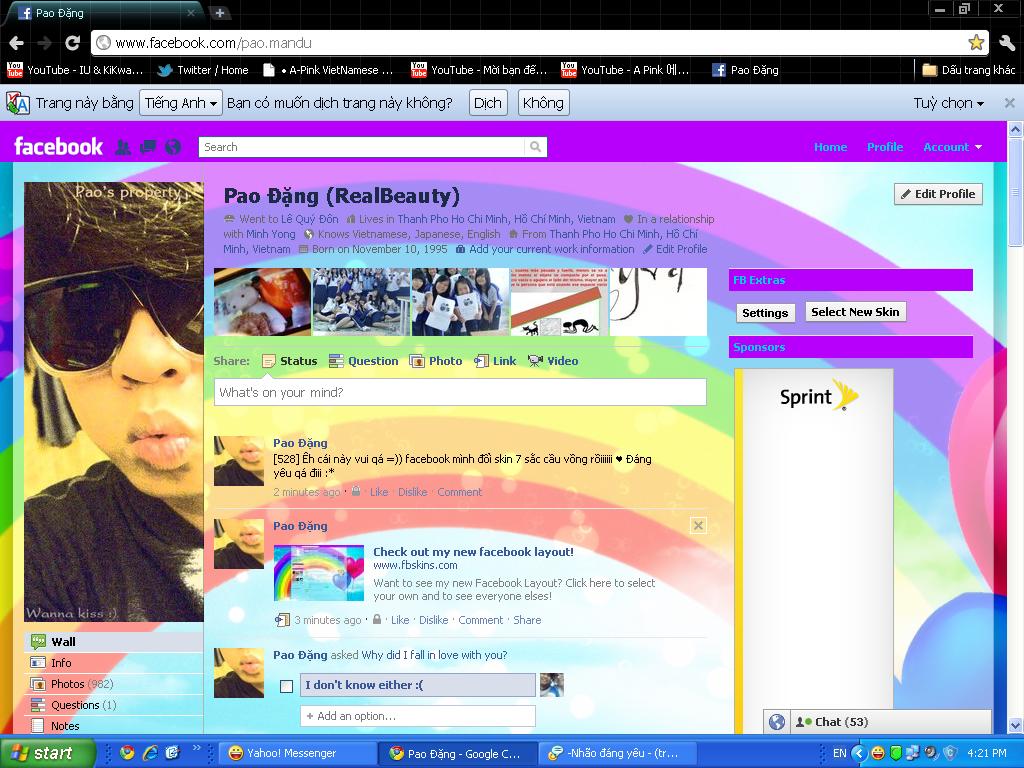1024x768 pixels.
Task: Switch to Yahoo! Messenger taskbar window
Action: click(x=298, y=753)
